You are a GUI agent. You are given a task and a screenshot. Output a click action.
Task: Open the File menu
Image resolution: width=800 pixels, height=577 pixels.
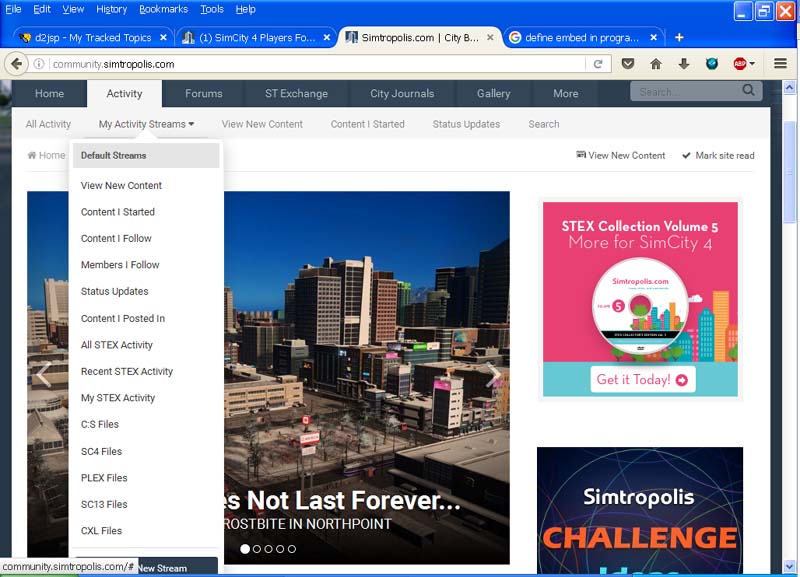pos(13,9)
